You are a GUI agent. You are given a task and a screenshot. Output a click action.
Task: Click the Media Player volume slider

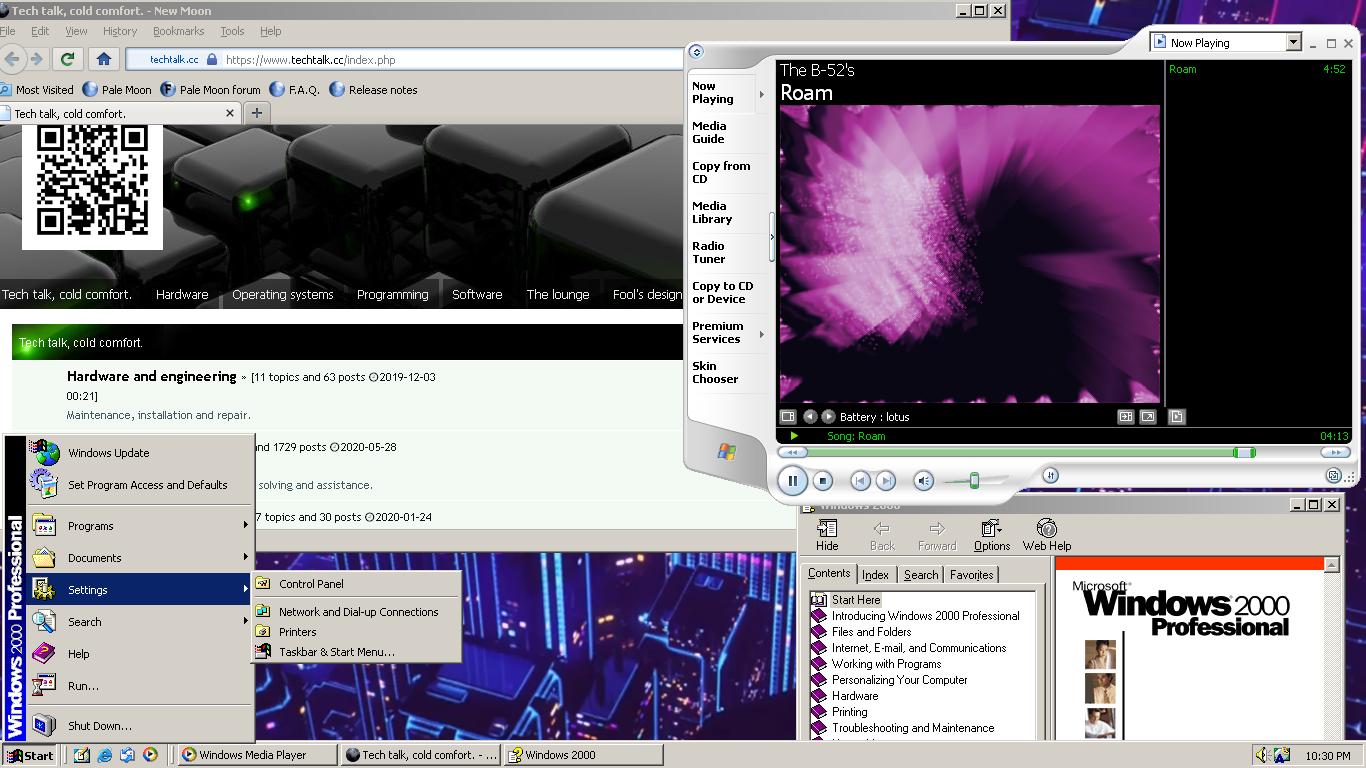pos(974,481)
